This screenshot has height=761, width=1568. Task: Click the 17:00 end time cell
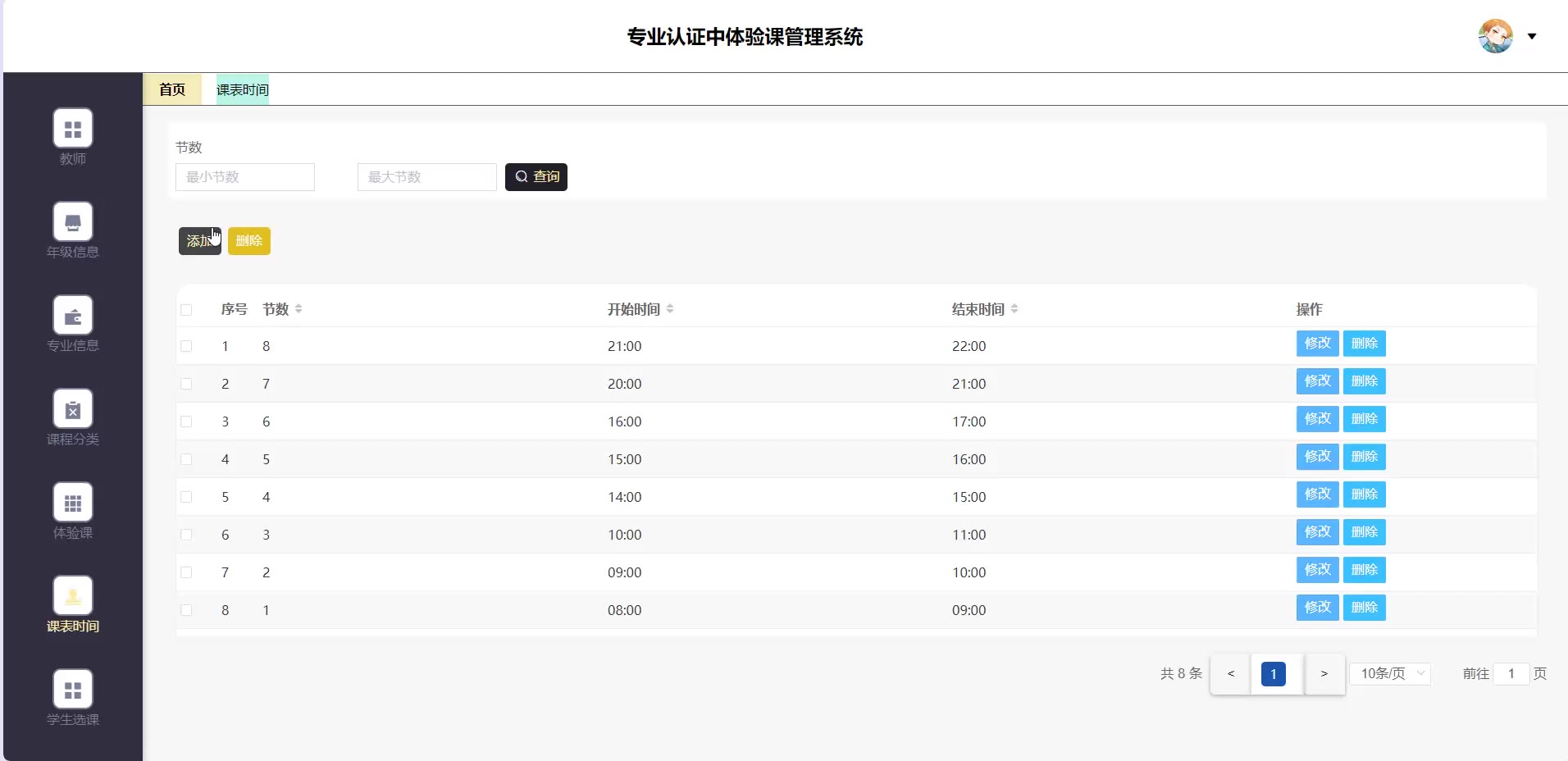pos(969,422)
